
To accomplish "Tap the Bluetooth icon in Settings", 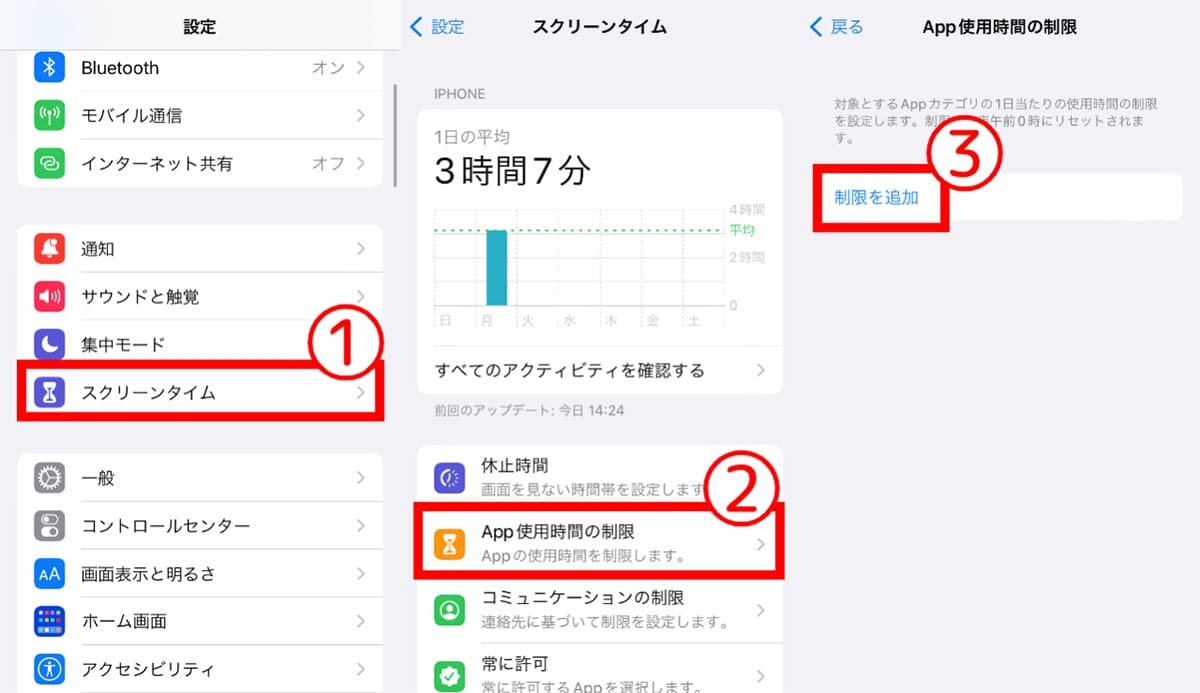I will [x=49, y=67].
